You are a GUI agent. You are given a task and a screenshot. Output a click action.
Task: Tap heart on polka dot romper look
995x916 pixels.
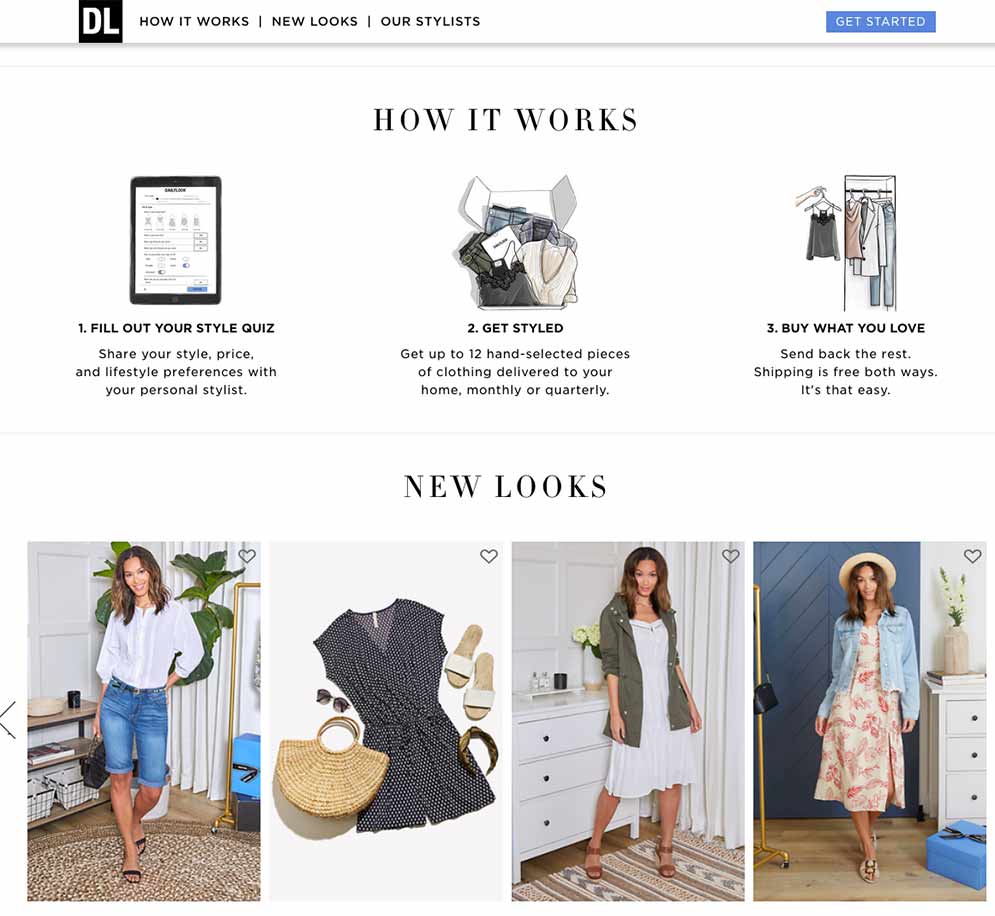tap(489, 556)
